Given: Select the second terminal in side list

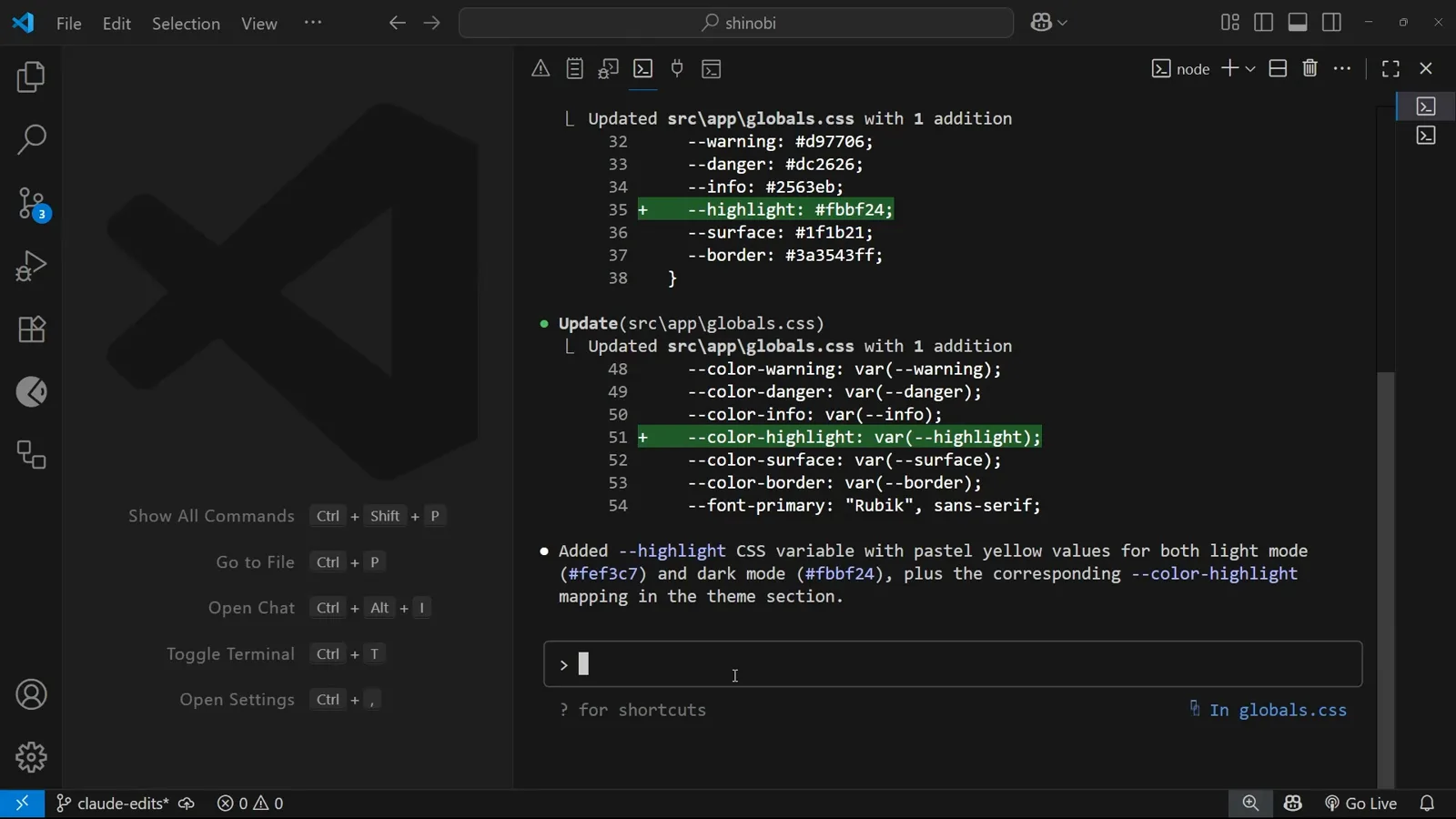Looking at the screenshot, I should click(1426, 136).
